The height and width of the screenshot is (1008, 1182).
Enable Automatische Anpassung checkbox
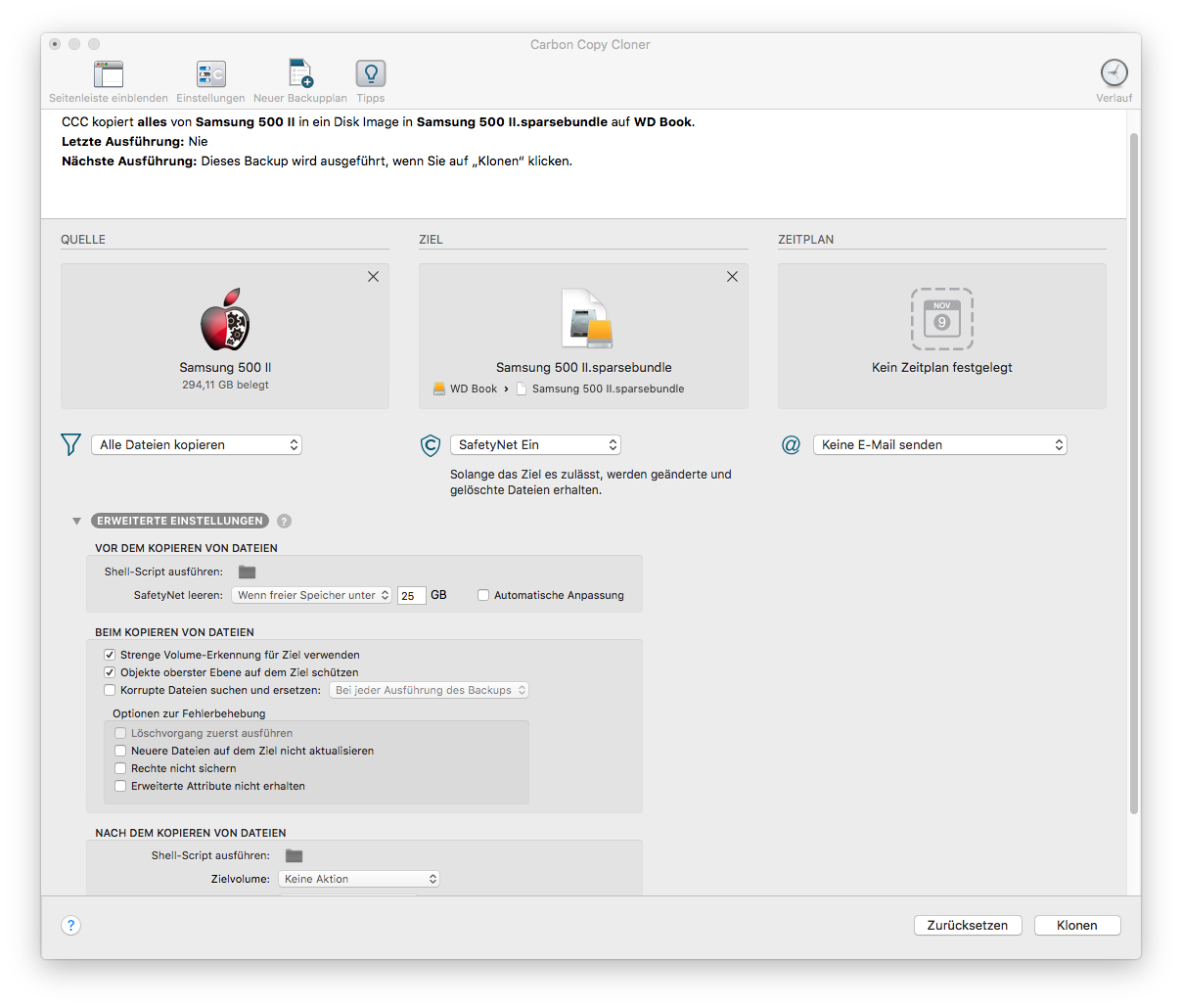[483, 595]
